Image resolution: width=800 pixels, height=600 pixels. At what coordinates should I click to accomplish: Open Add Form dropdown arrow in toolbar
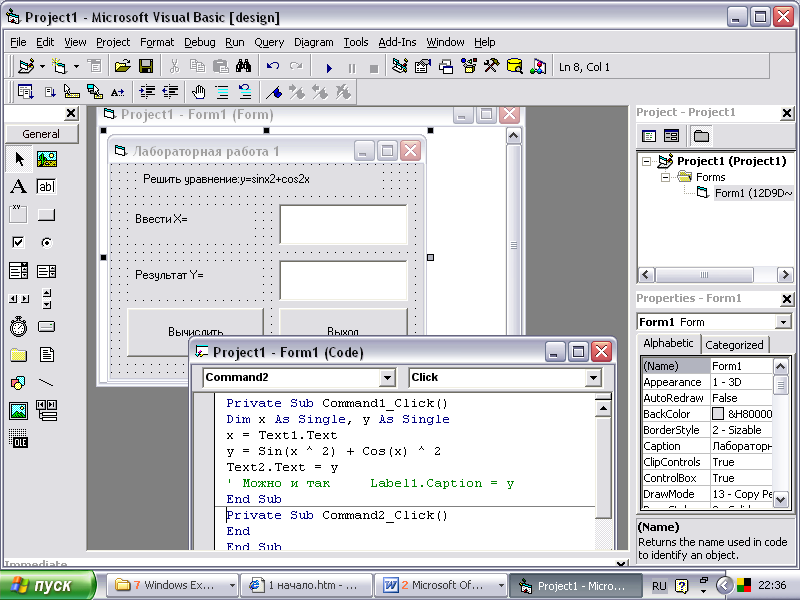pyautogui.click(x=76, y=66)
